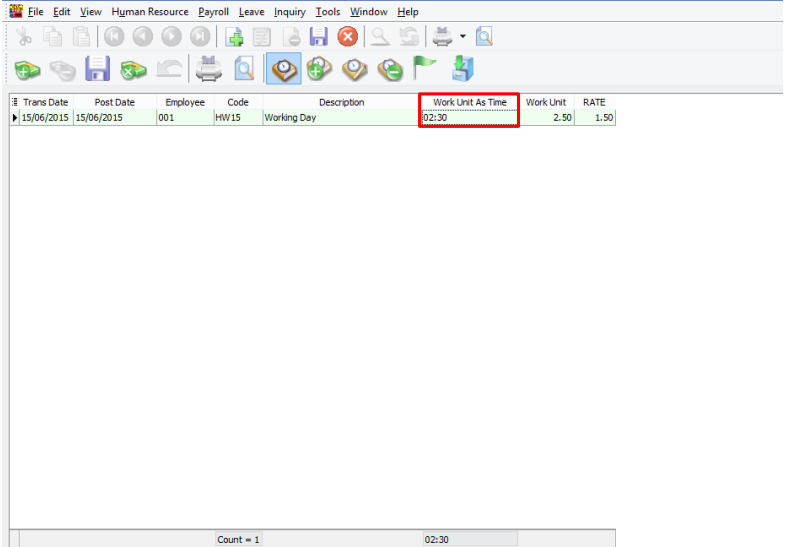Open the Payroll menu
This screenshot has width=786, height=547.
(x=213, y=12)
